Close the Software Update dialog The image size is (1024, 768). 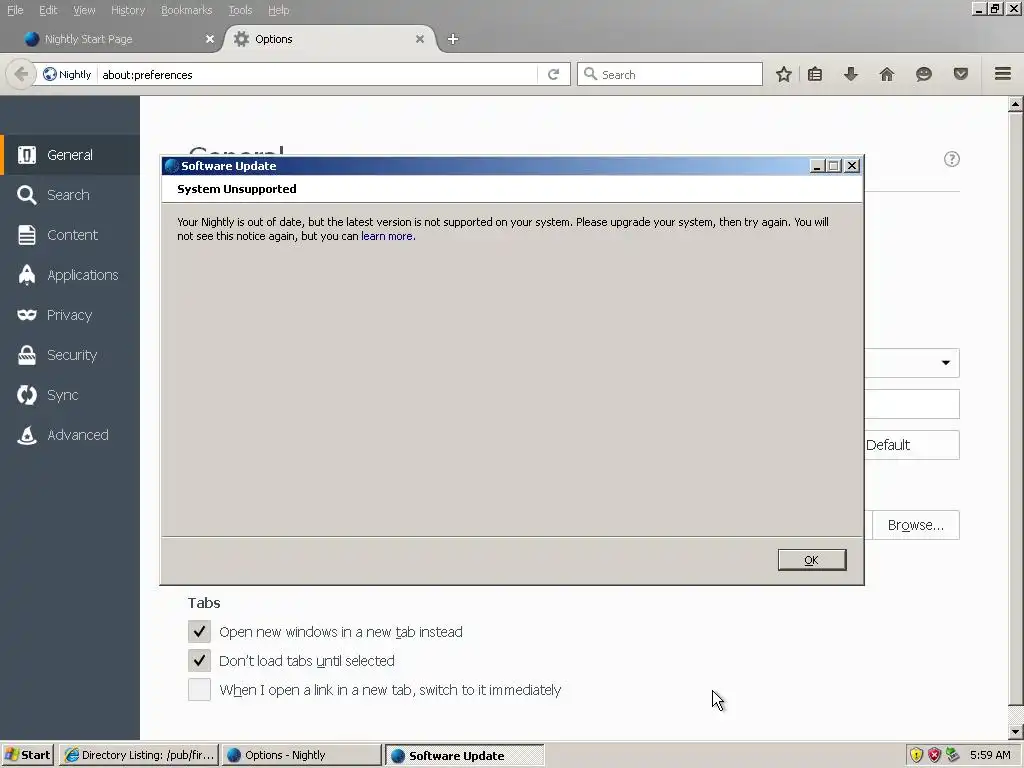click(x=852, y=166)
